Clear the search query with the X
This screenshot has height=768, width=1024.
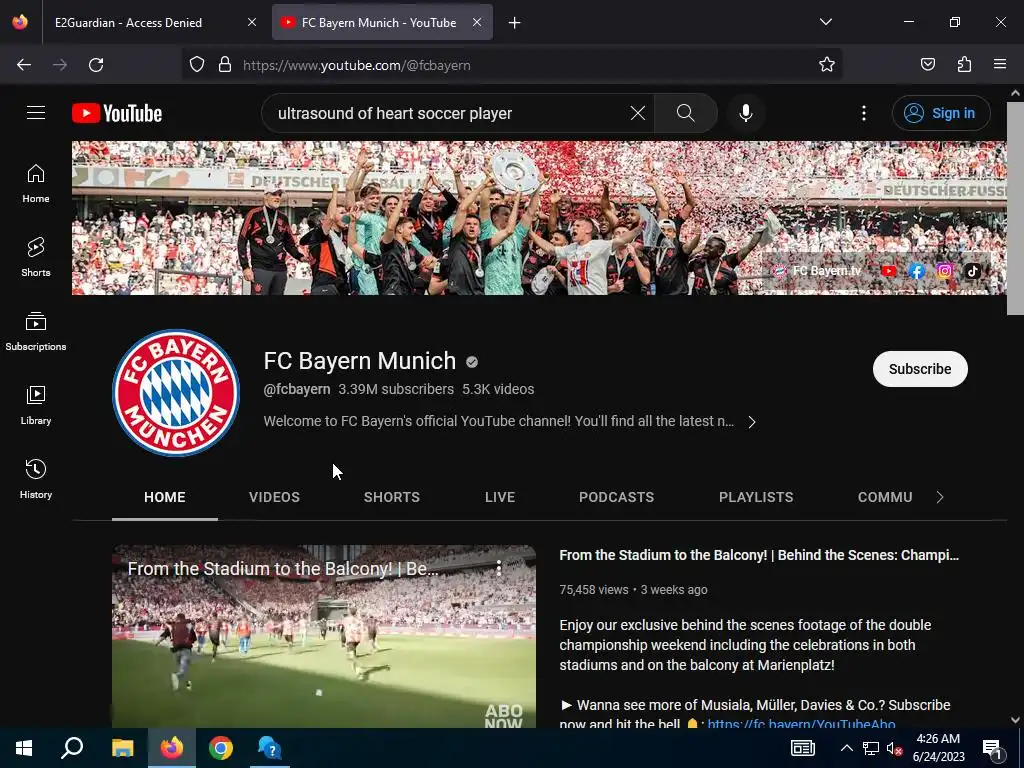(637, 113)
